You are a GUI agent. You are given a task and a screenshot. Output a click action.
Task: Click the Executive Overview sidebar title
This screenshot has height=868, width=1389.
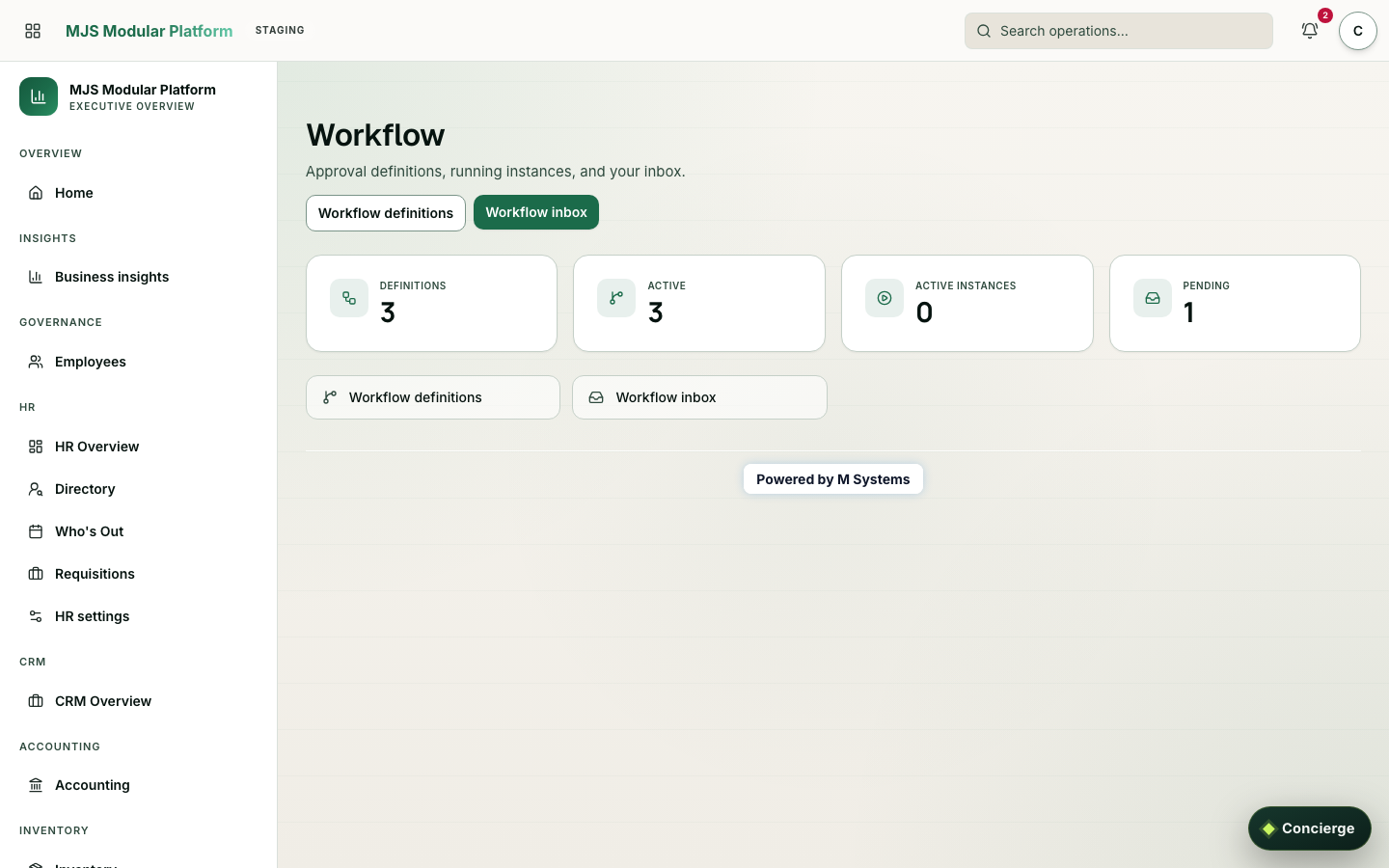pos(132,107)
